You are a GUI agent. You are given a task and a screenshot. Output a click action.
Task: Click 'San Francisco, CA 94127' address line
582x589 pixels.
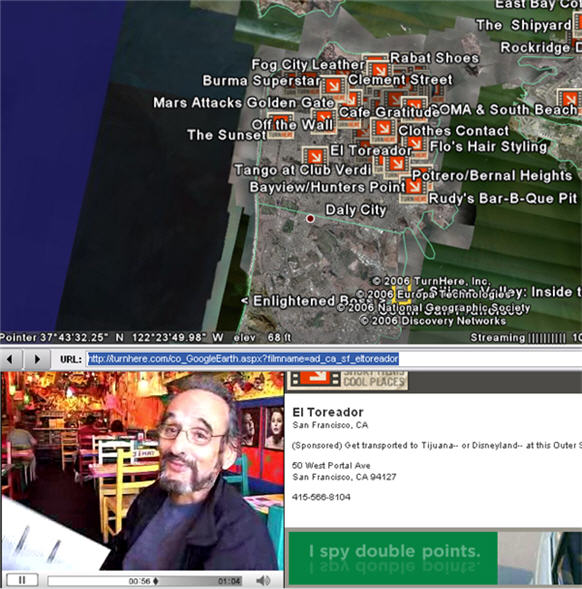point(344,477)
